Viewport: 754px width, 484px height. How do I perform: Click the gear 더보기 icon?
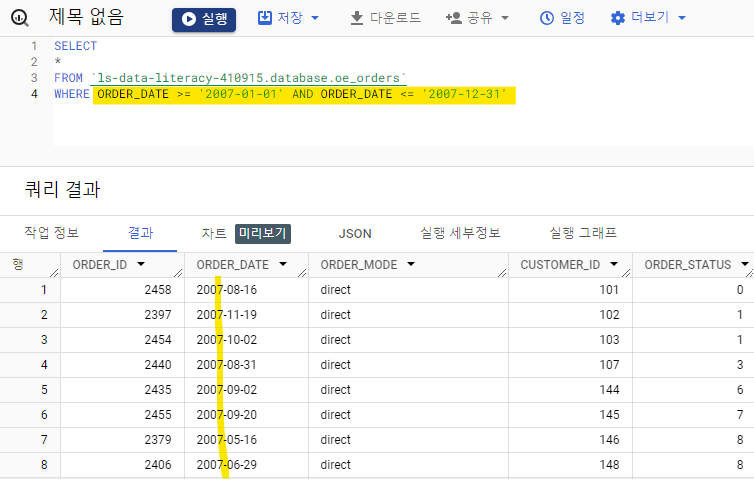[617, 18]
